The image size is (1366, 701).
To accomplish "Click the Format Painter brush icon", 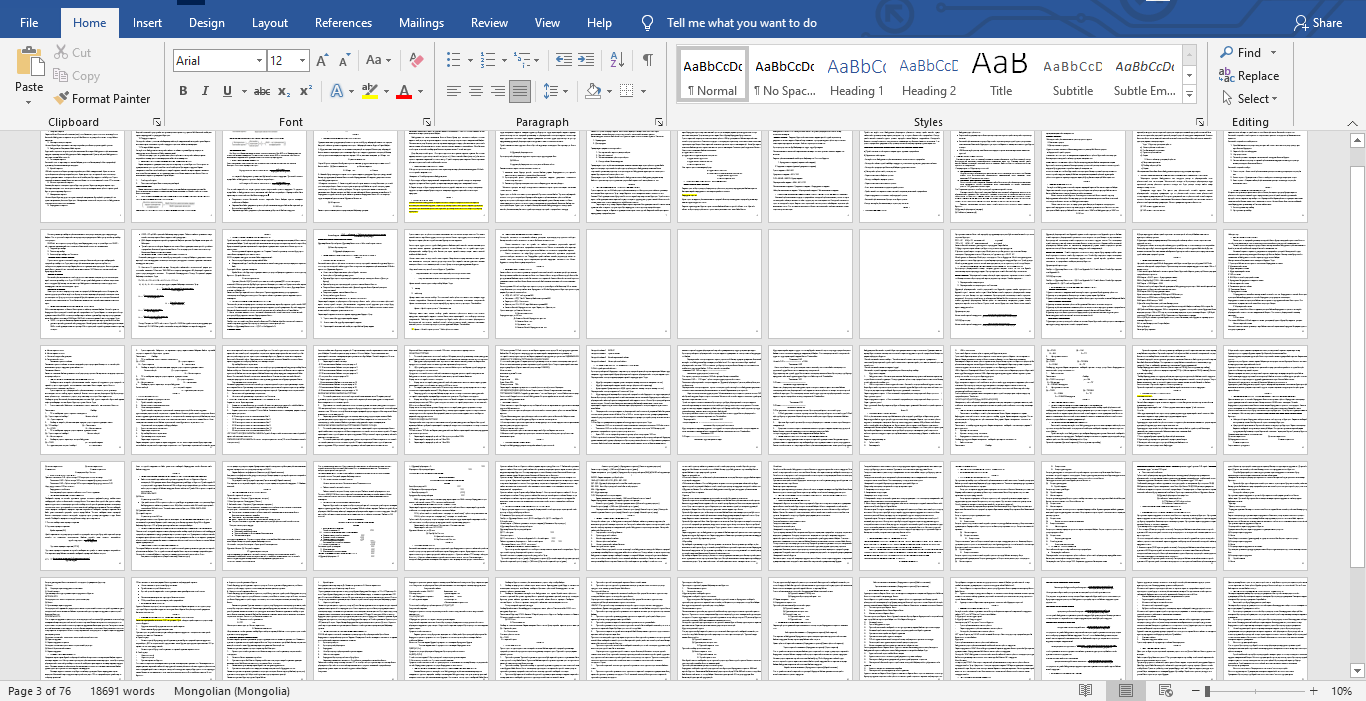I will tap(61, 99).
